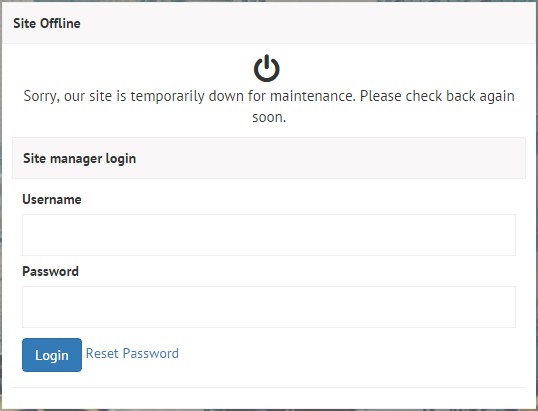Click the Password label
This screenshot has height=411, width=538.
(x=50, y=271)
